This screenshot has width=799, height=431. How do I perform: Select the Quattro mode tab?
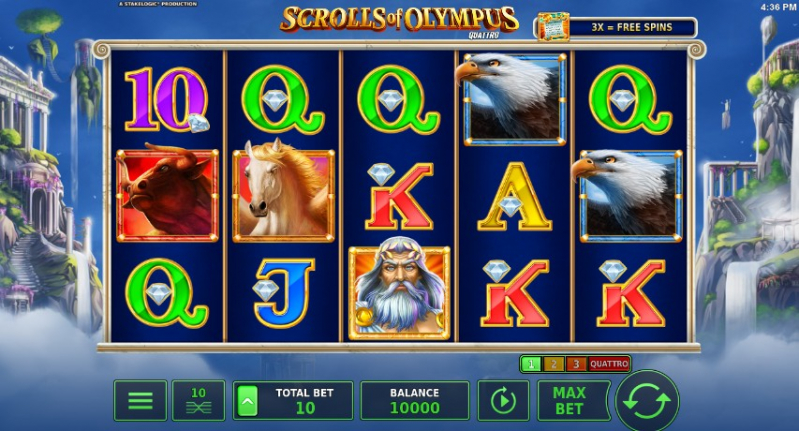click(609, 364)
